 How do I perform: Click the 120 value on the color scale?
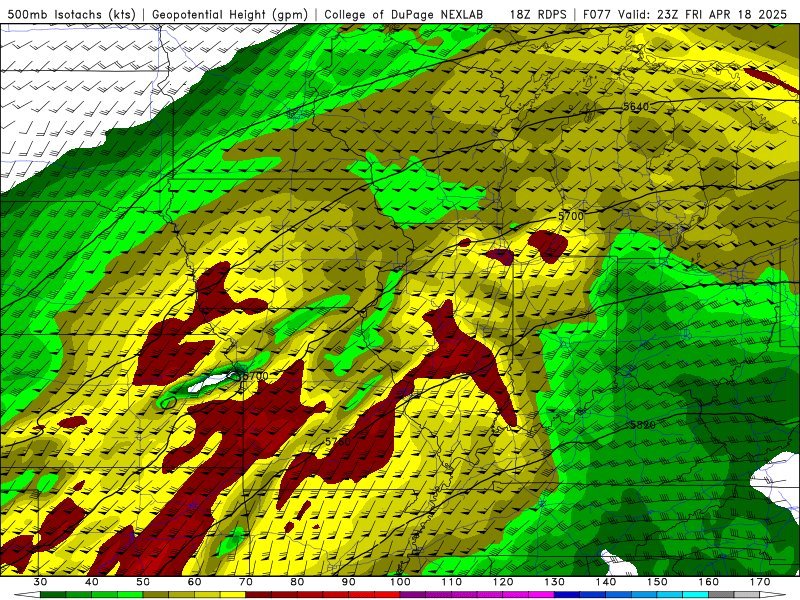click(503, 582)
